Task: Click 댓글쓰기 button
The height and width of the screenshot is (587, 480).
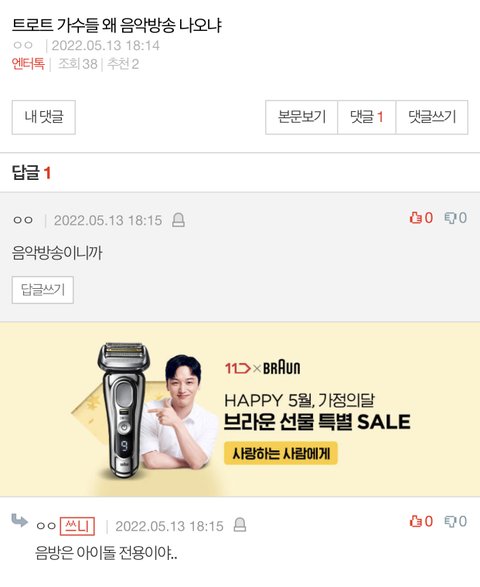Action: (432, 117)
